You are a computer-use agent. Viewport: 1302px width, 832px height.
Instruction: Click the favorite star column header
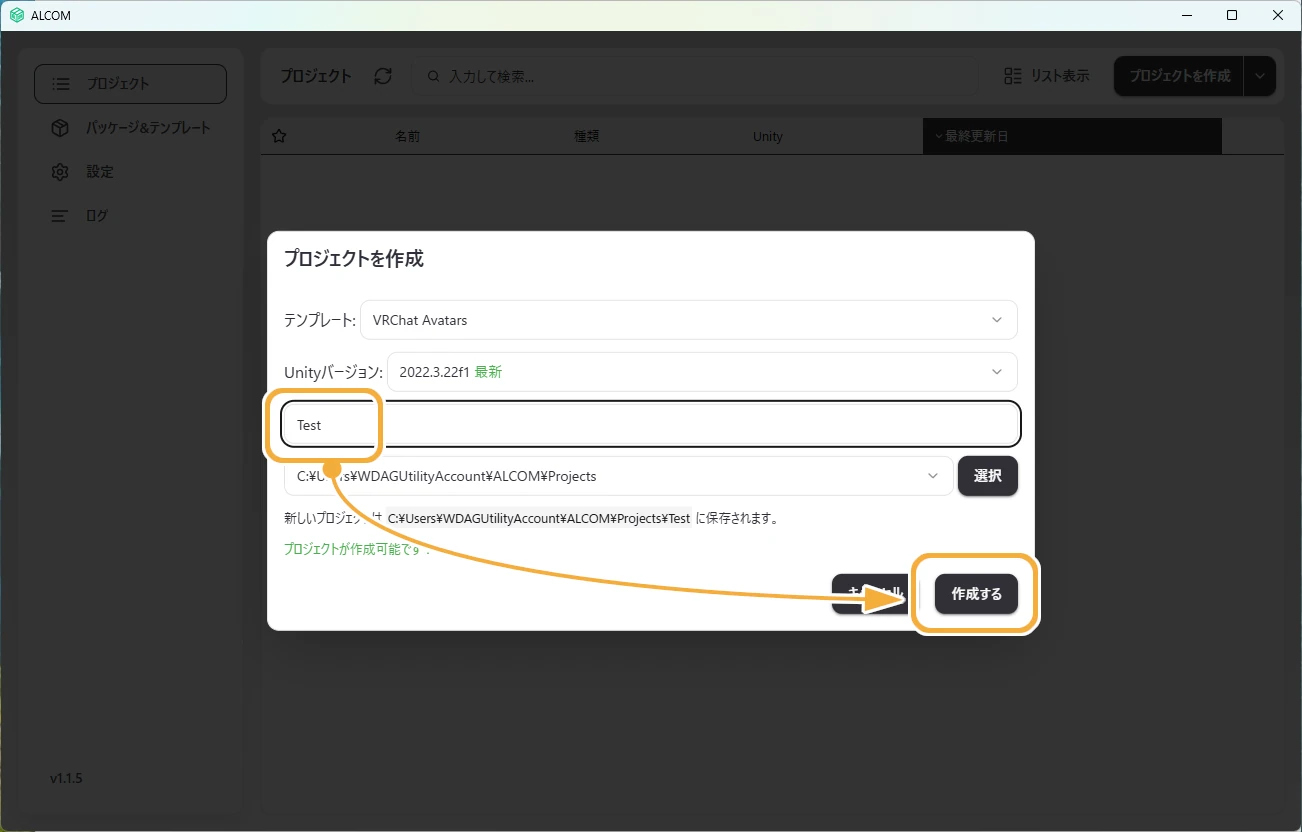pos(279,136)
